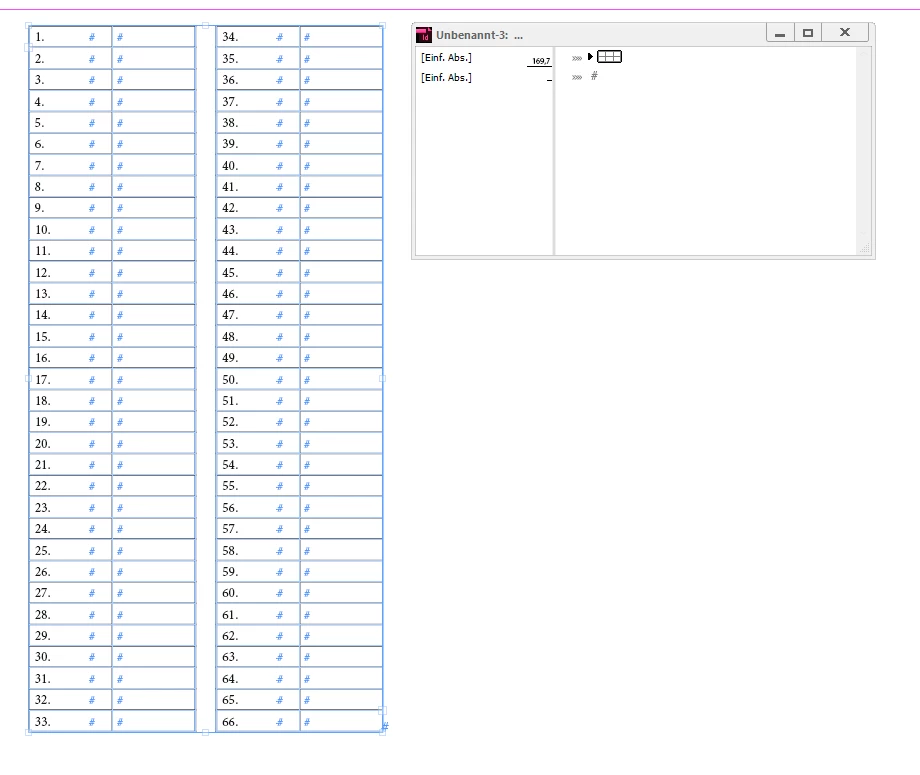Click table cell numbered 43.
Screen dimensions: 920x775
(x=258, y=229)
